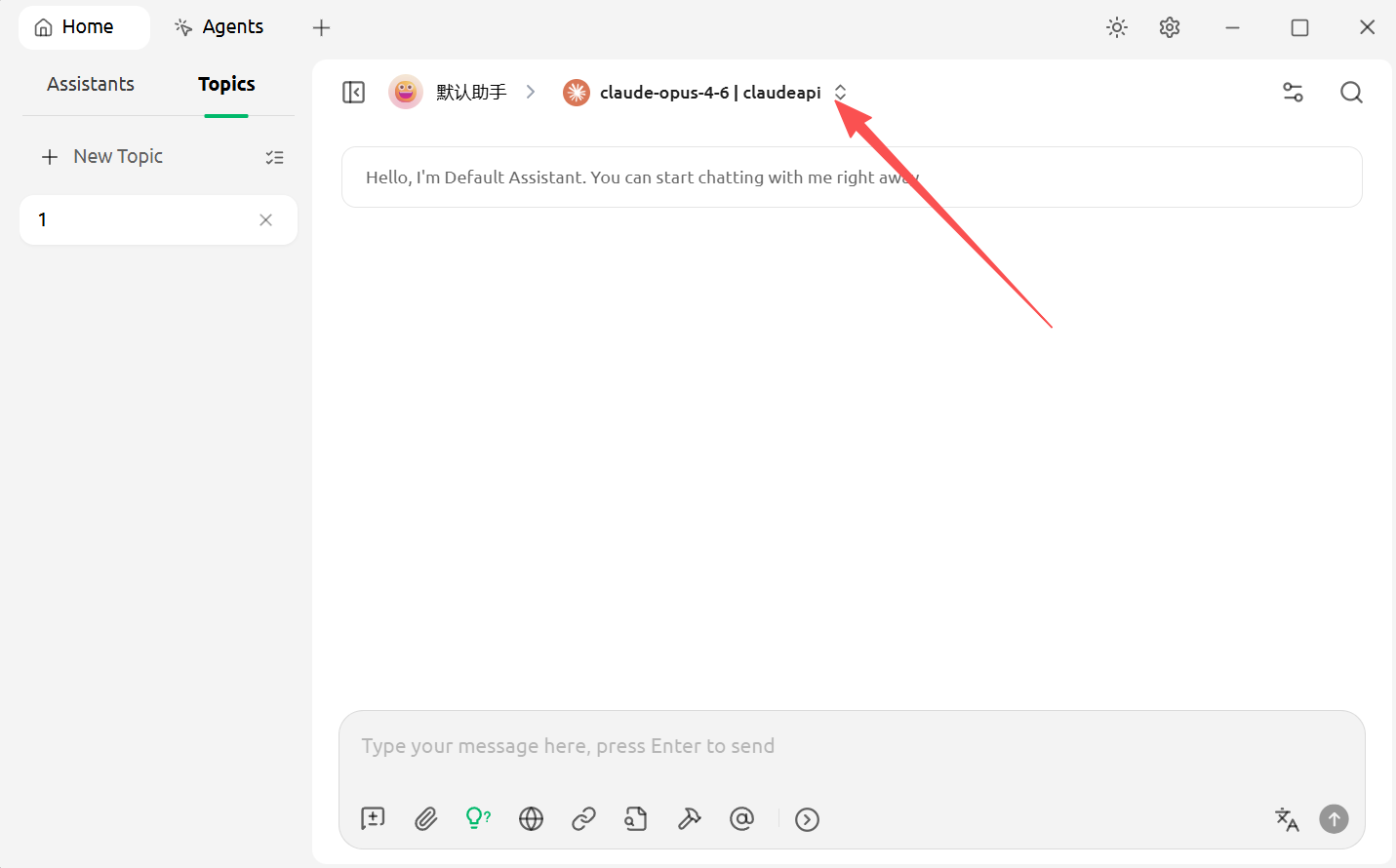This screenshot has width=1396, height=868.
Task: Click the @ mention models icon
Action: coord(741,819)
